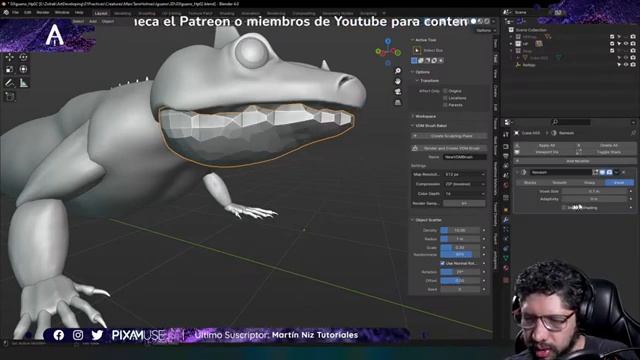Select the Annotate pencil tool
The width and height of the screenshot is (640, 360).
[9, 83]
